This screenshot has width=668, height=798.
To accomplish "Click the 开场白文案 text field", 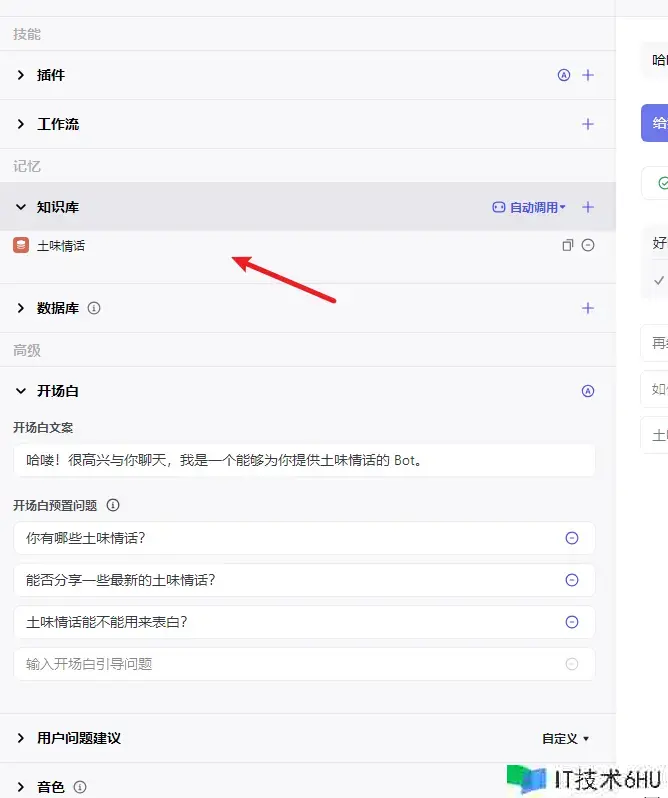I will pyautogui.click(x=304, y=461).
